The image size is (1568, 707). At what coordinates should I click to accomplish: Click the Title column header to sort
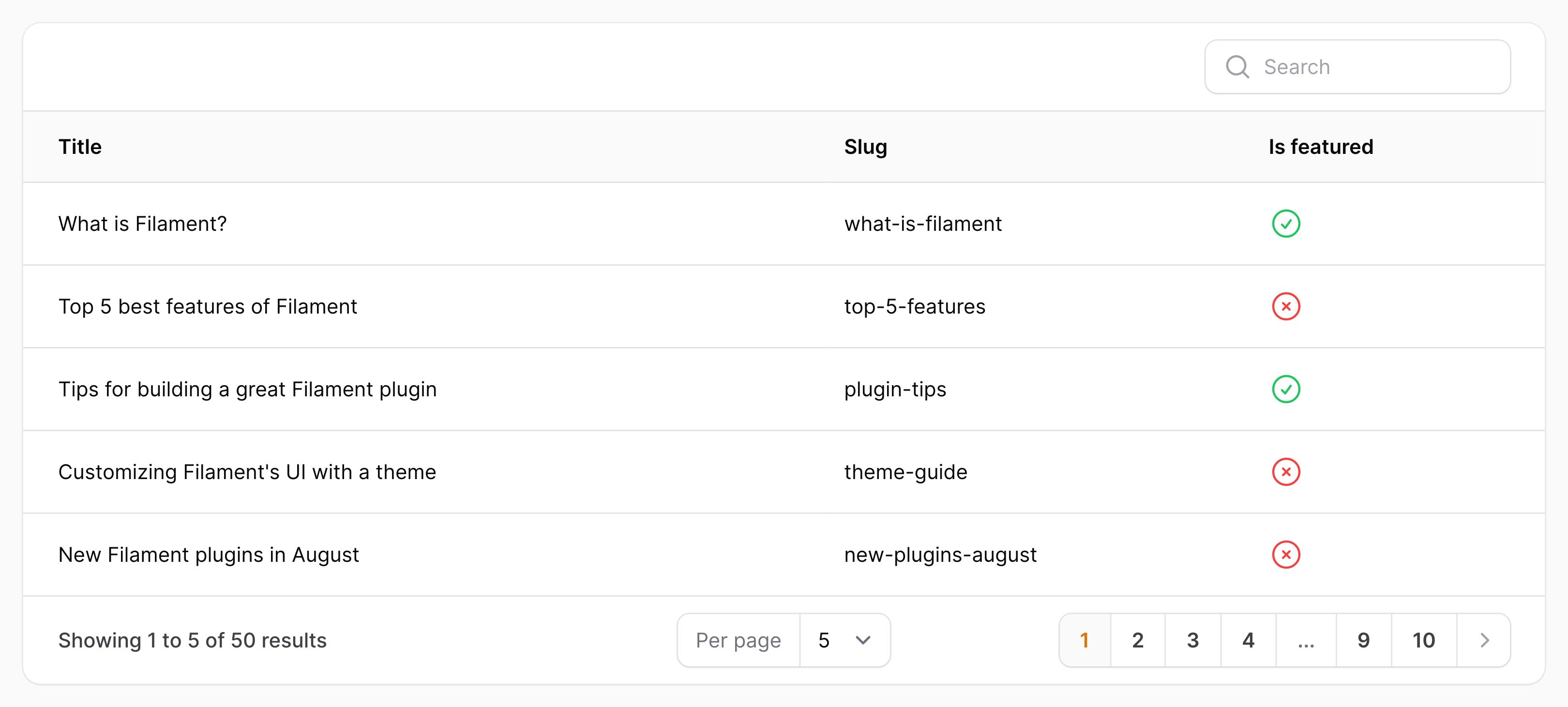tap(81, 147)
